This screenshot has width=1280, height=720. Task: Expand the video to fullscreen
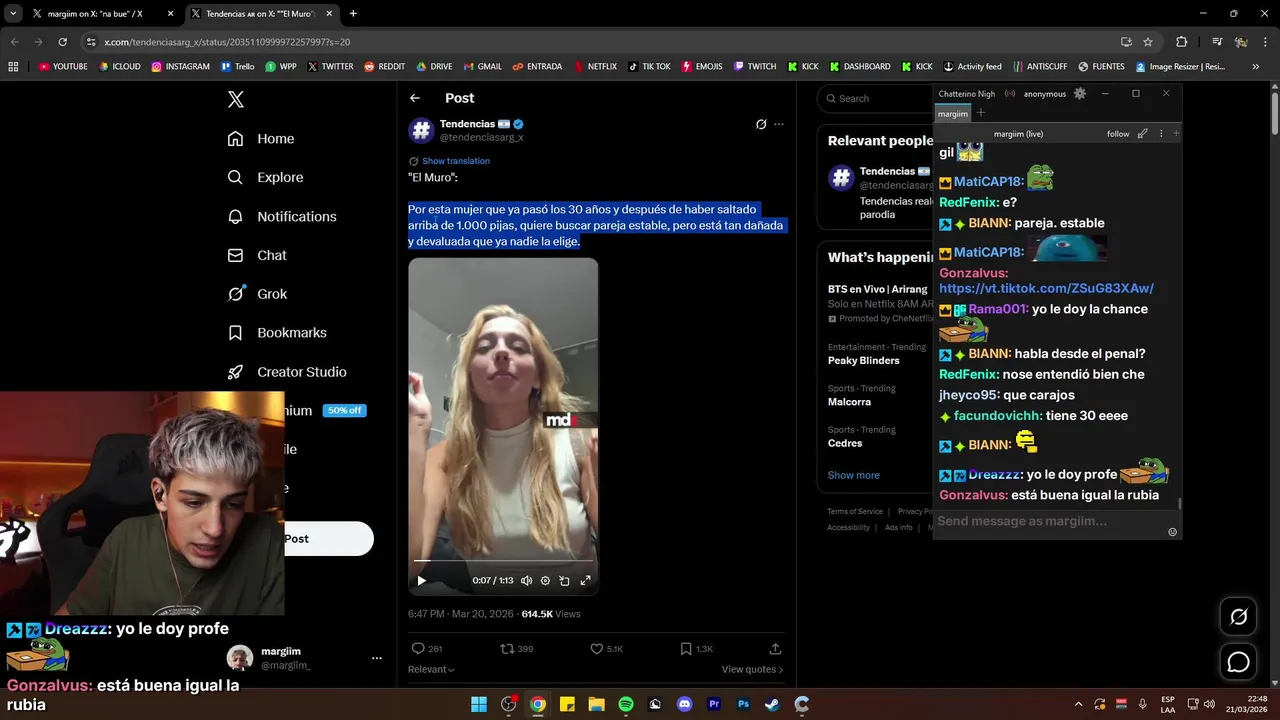coord(585,580)
